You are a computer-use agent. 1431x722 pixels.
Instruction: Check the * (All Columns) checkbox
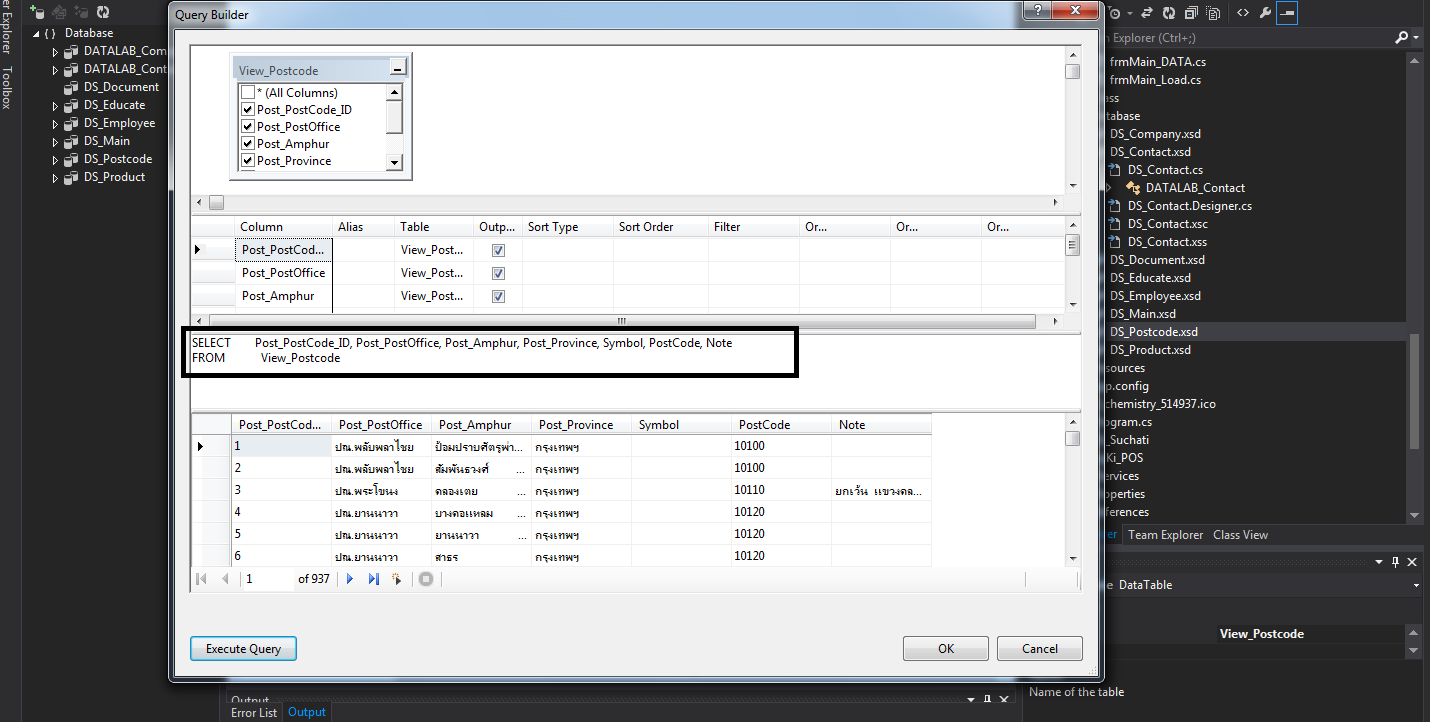point(247,93)
